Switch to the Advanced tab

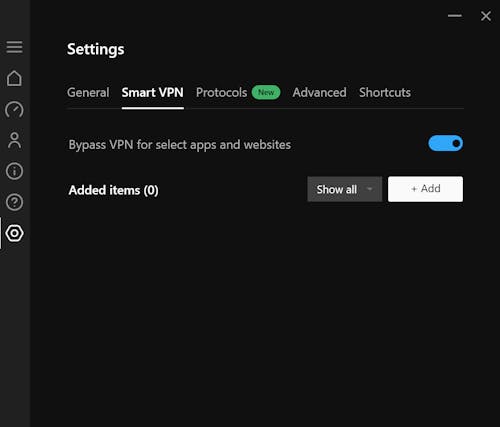coord(319,92)
